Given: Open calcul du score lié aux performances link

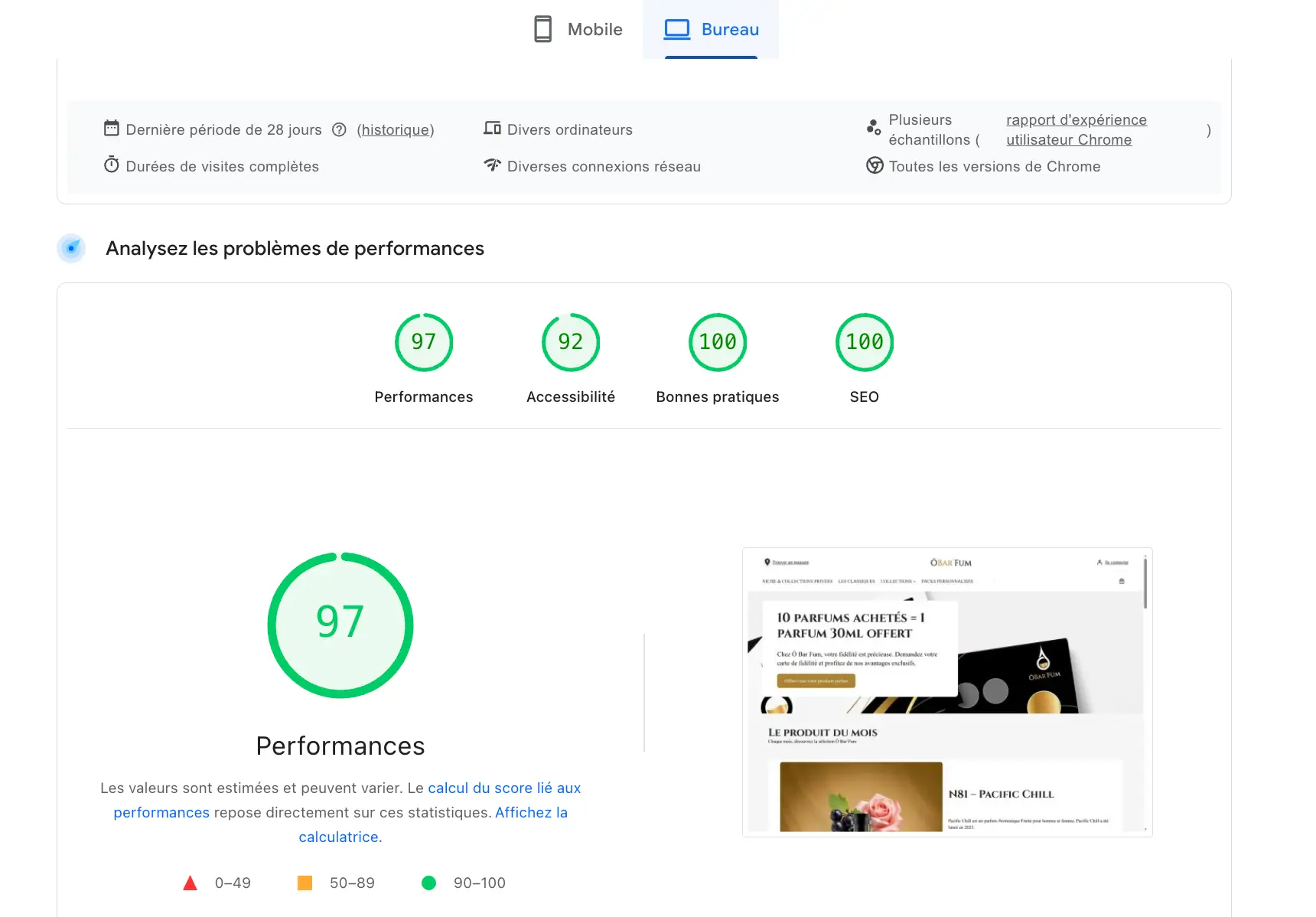Looking at the screenshot, I should [503, 788].
